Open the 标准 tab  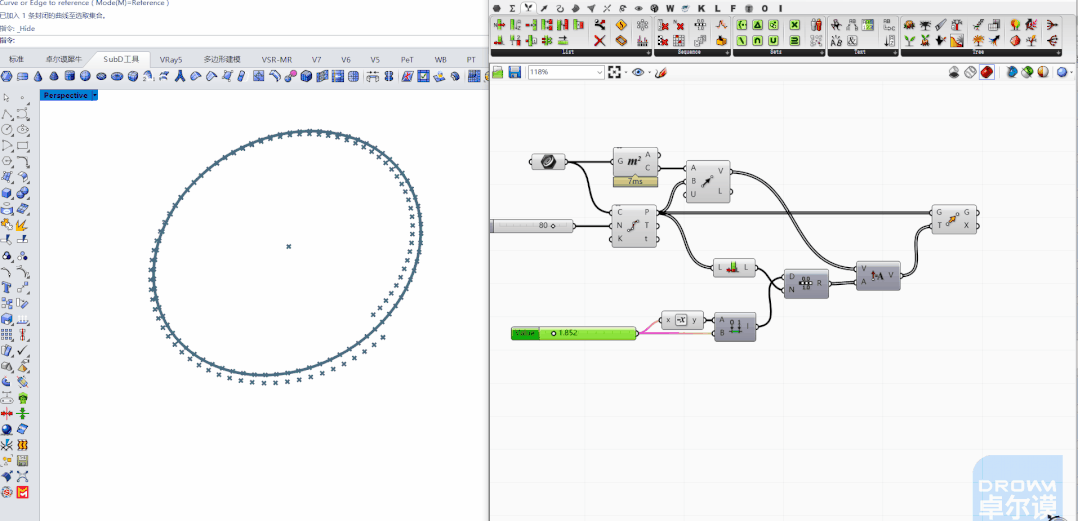pos(16,59)
